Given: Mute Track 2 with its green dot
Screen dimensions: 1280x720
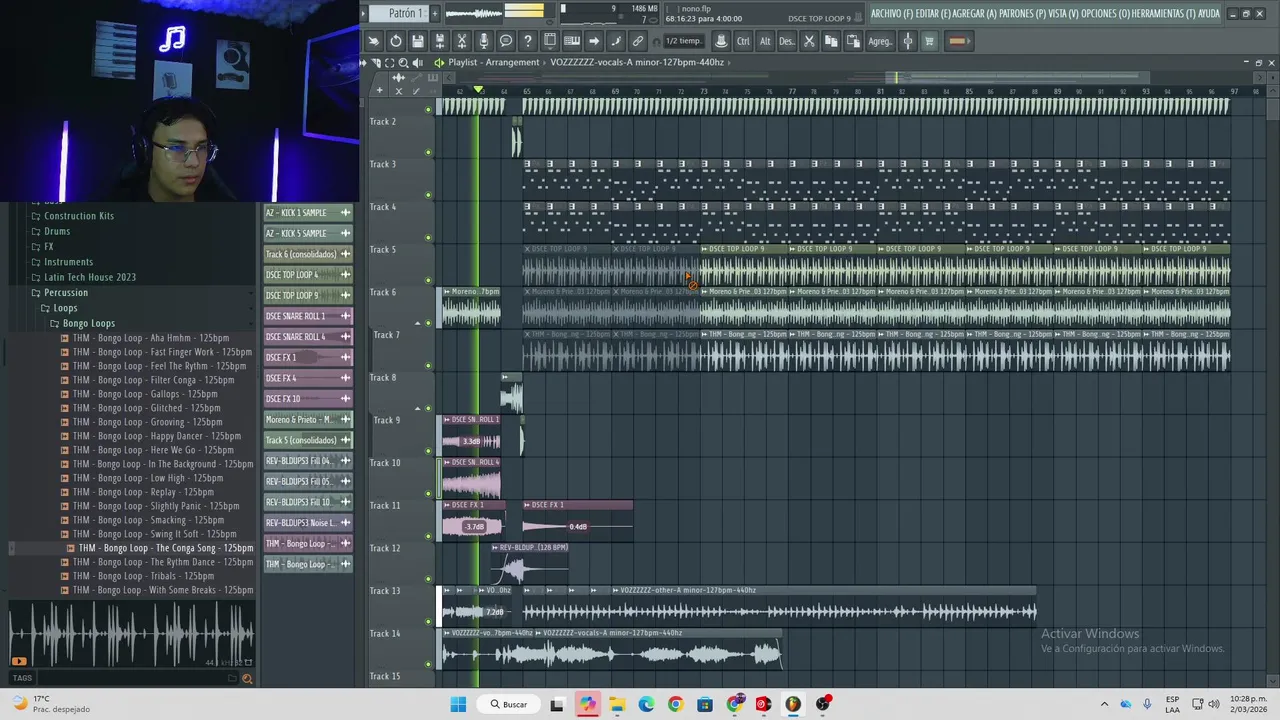Looking at the screenshot, I should click(x=429, y=153).
